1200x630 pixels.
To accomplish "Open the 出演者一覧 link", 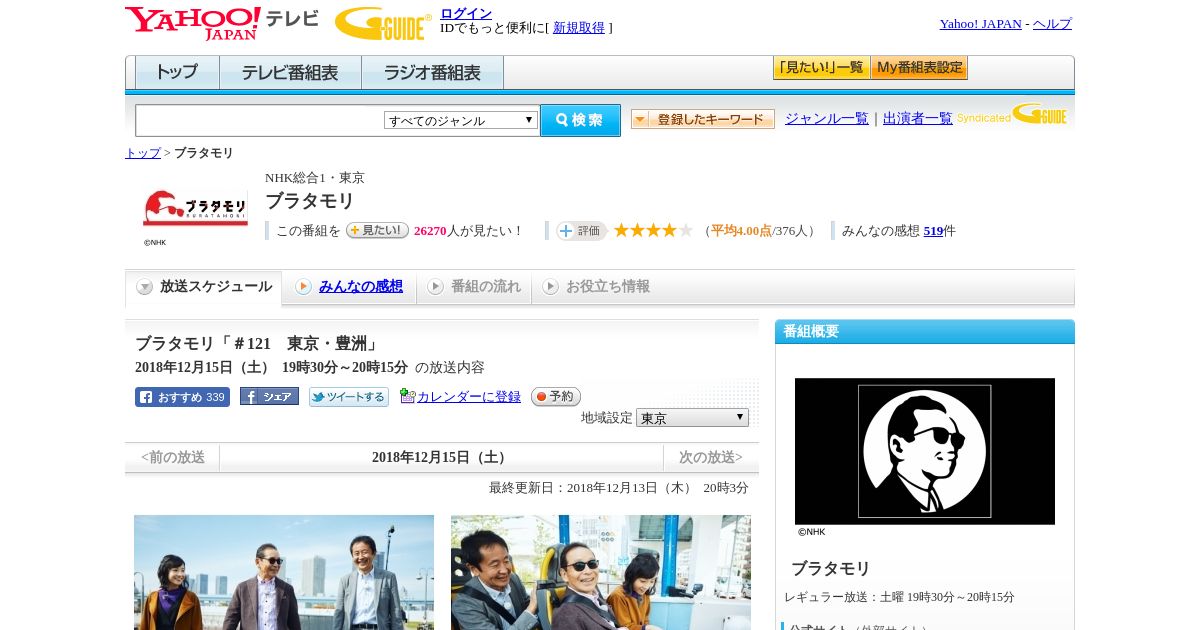I will point(918,118).
